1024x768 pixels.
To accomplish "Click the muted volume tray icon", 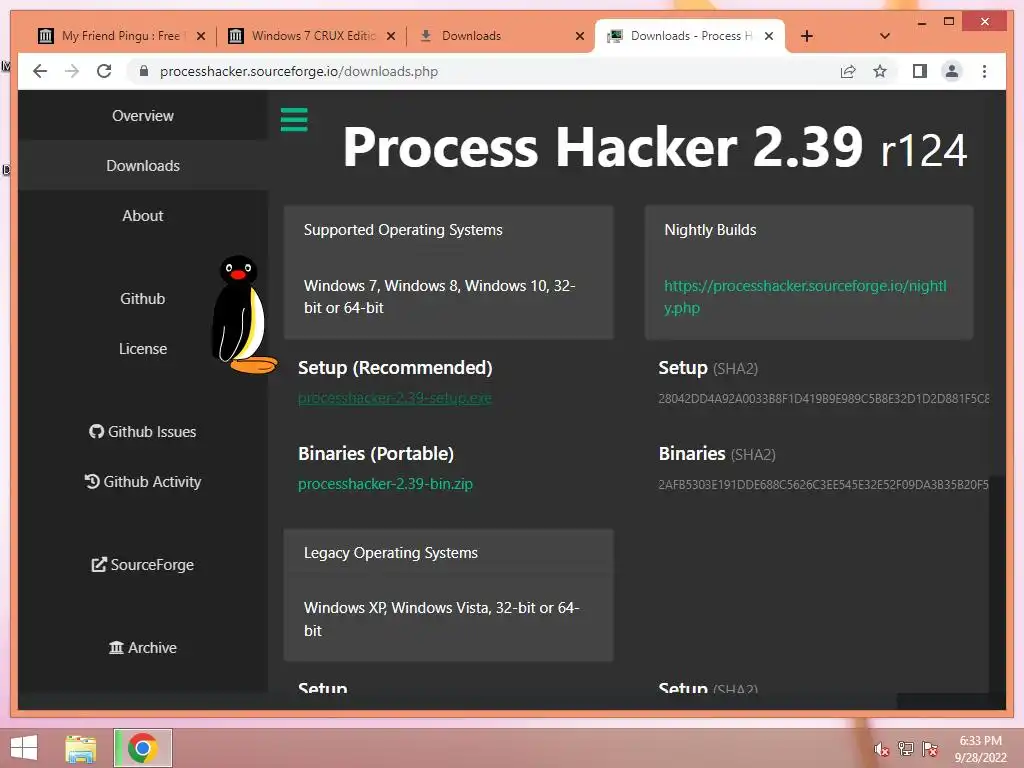I will click(882, 749).
